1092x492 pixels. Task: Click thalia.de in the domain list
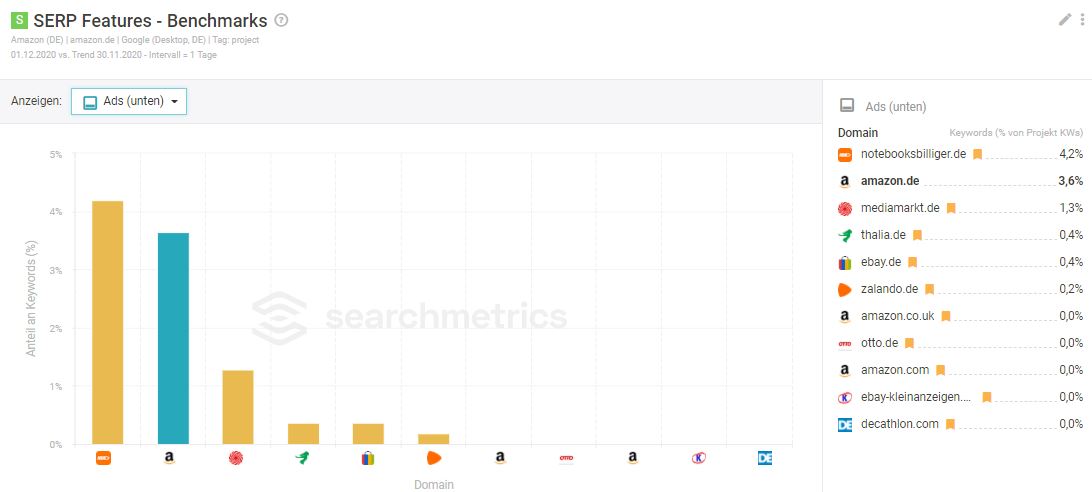click(x=883, y=235)
